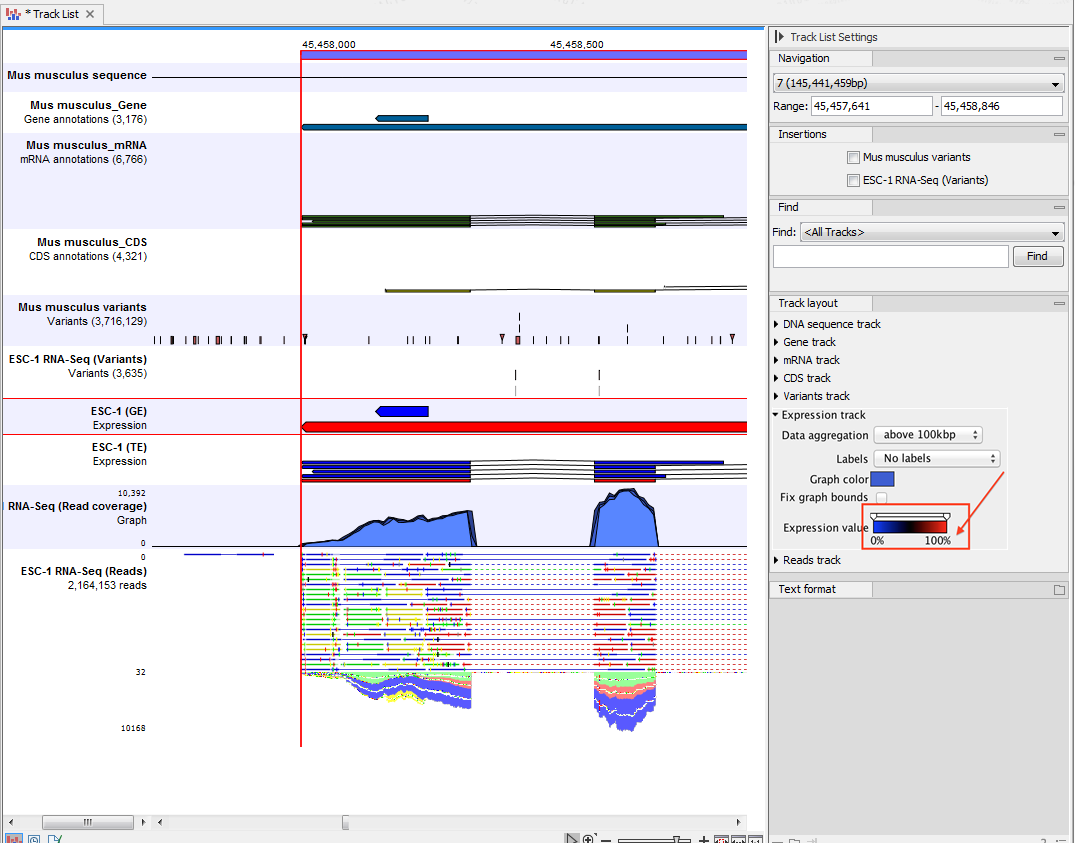
Task: Enable ESC-1 RNA-Seq (Variants) insertions checkbox
Action: pos(854,181)
